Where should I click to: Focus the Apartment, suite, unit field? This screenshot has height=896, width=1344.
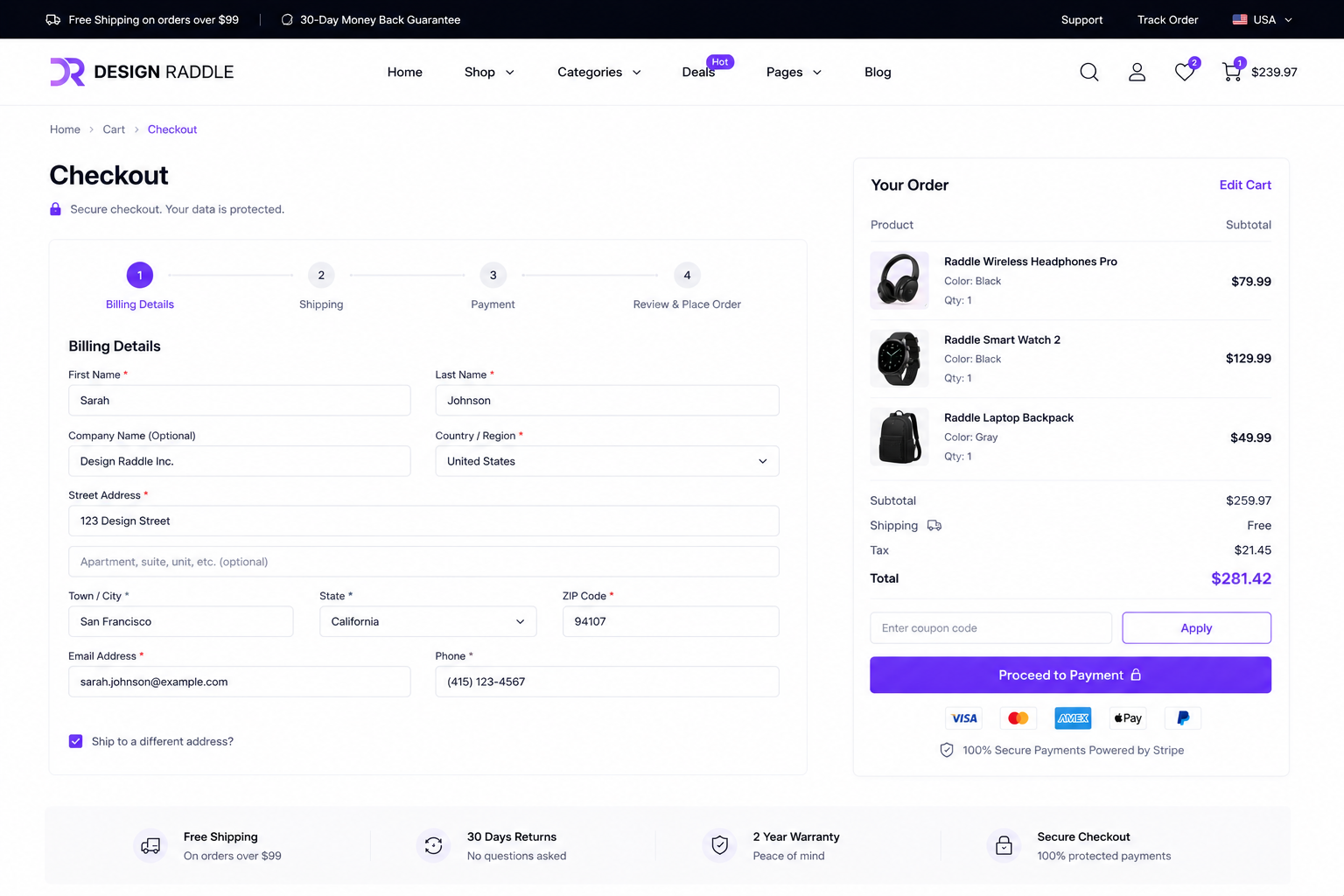point(423,562)
